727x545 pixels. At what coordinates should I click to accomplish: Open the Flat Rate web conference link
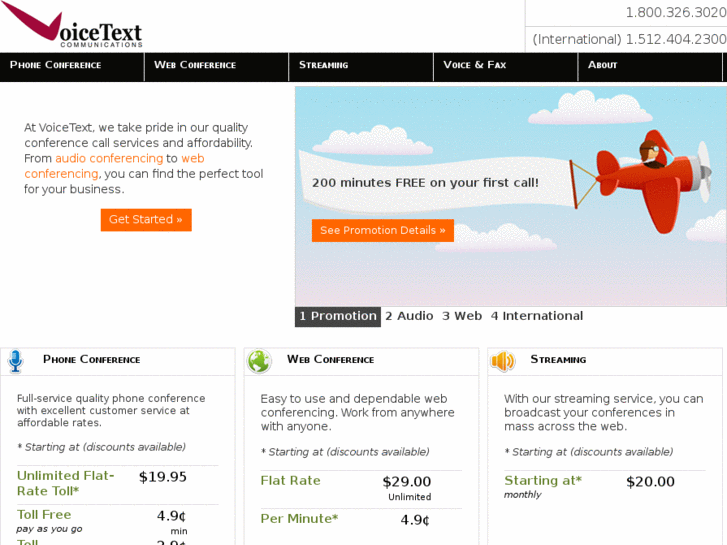(x=290, y=481)
